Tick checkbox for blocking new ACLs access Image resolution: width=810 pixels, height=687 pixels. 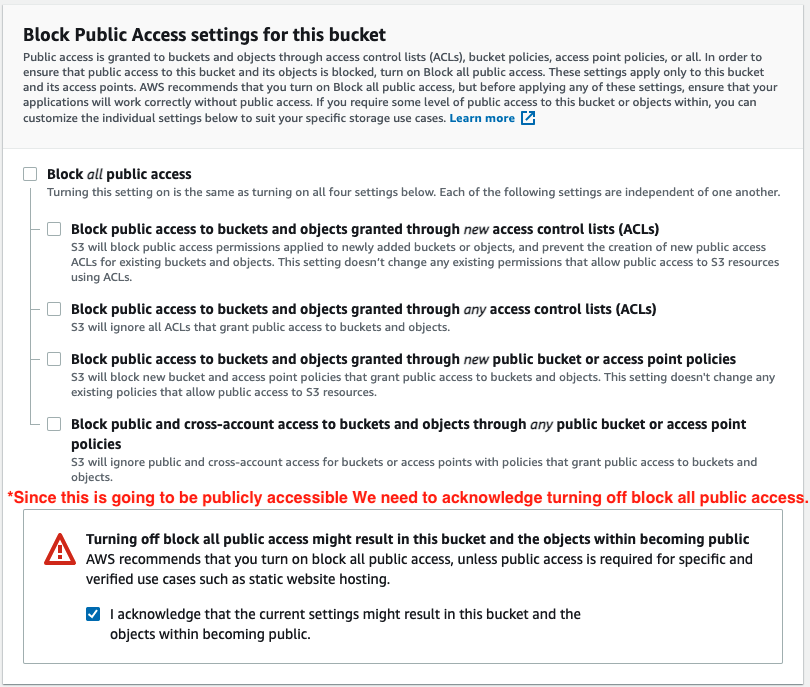point(54,229)
